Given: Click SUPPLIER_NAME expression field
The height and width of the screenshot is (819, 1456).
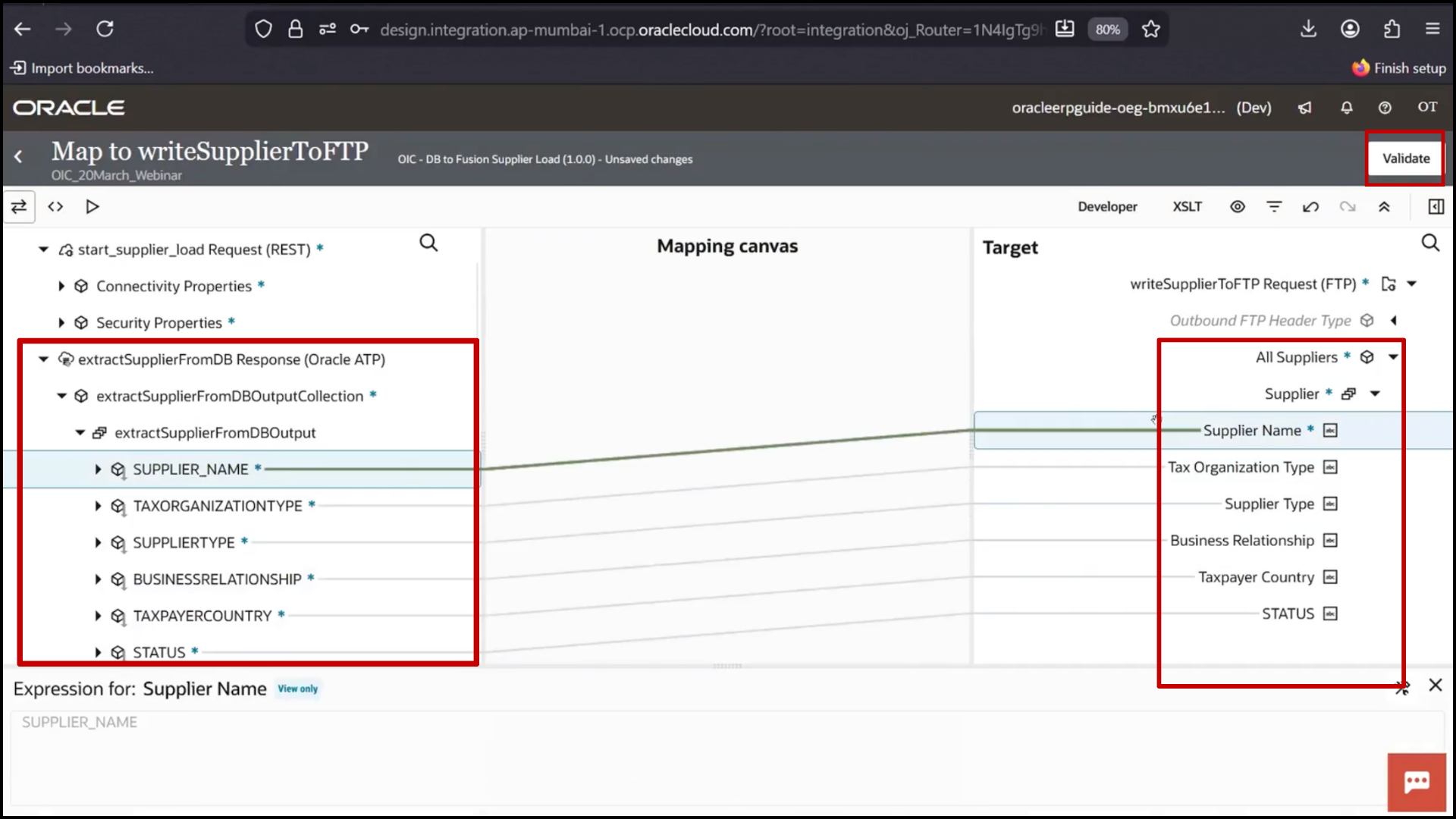Looking at the screenshot, I should click(726, 758).
